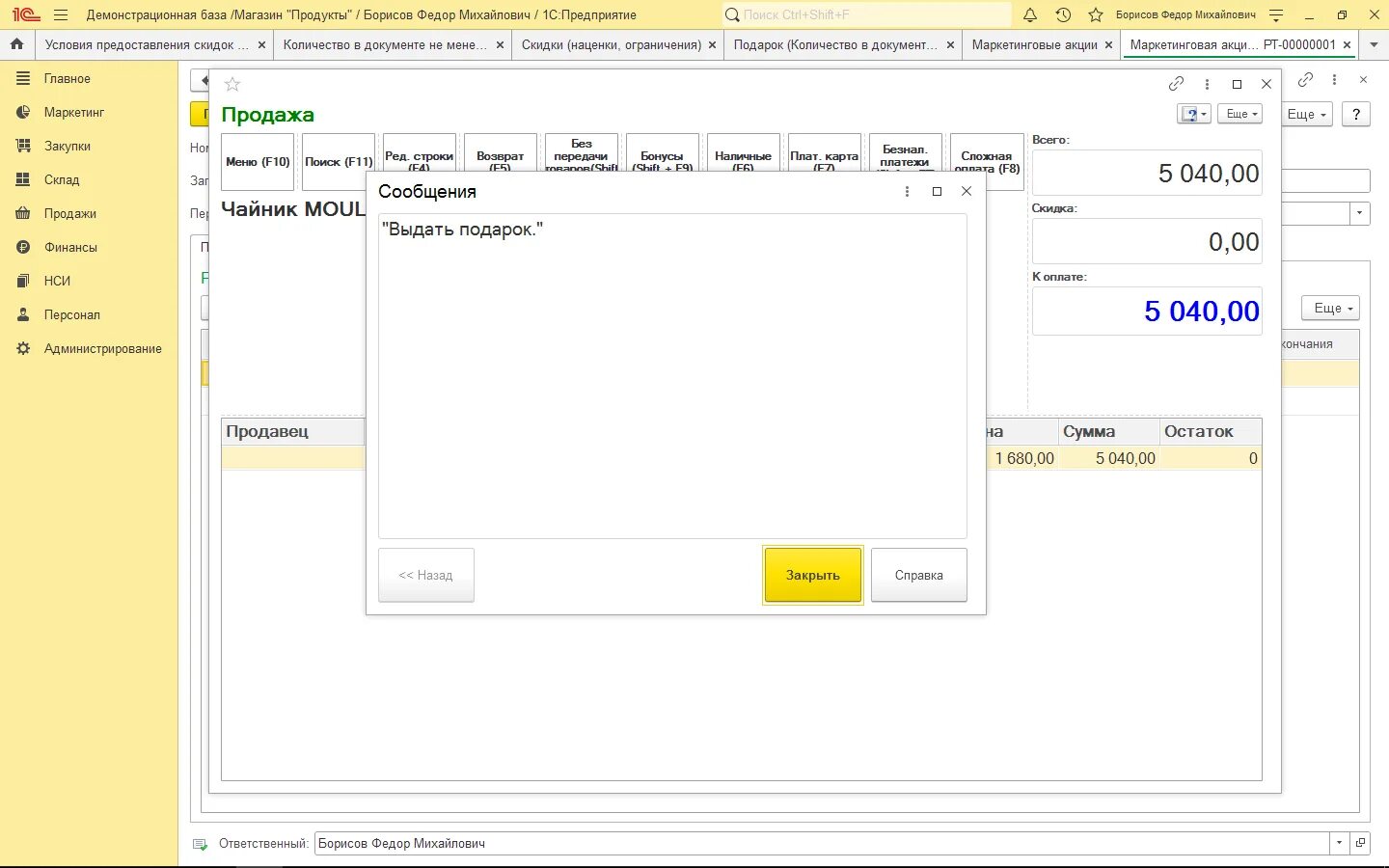Click Безнал. платежи button
This screenshot has height=868, width=1389.
[906, 153]
